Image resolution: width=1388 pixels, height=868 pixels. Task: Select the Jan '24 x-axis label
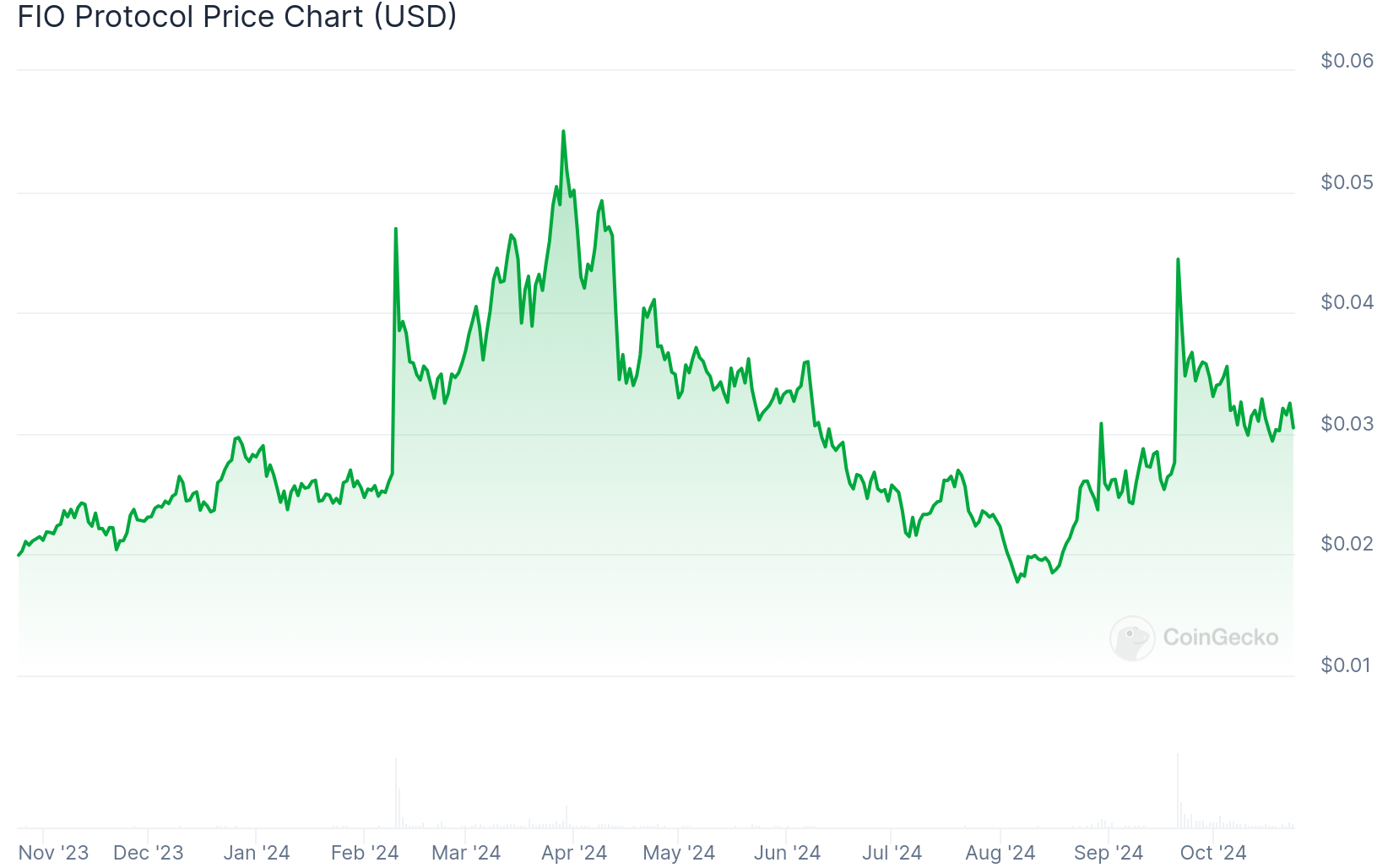pyautogui.click(x=256, y=853)
